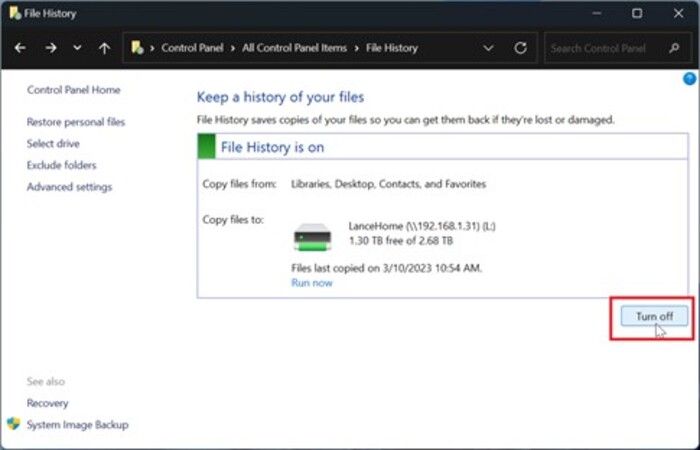Close the File History window
Viewport: 700px width, 450px height.
point(678,13)
